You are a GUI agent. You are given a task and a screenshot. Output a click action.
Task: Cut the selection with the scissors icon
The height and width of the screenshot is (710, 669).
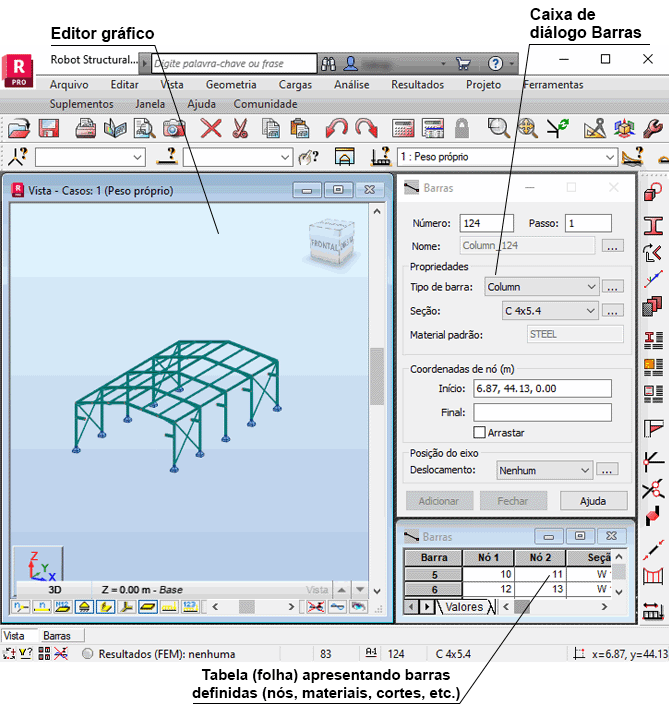tap(240, 129)
